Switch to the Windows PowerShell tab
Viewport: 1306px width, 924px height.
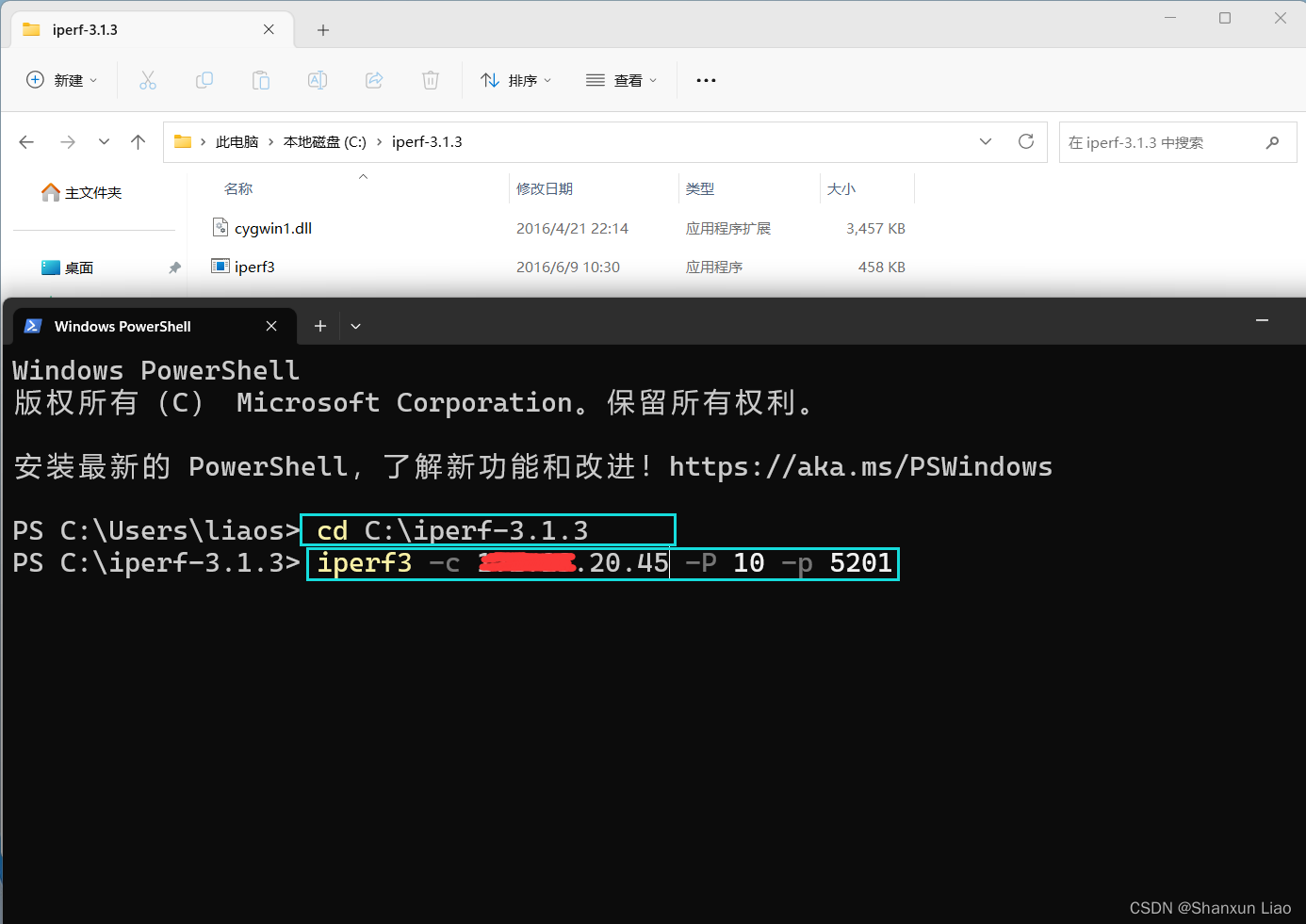coord(122,326)
